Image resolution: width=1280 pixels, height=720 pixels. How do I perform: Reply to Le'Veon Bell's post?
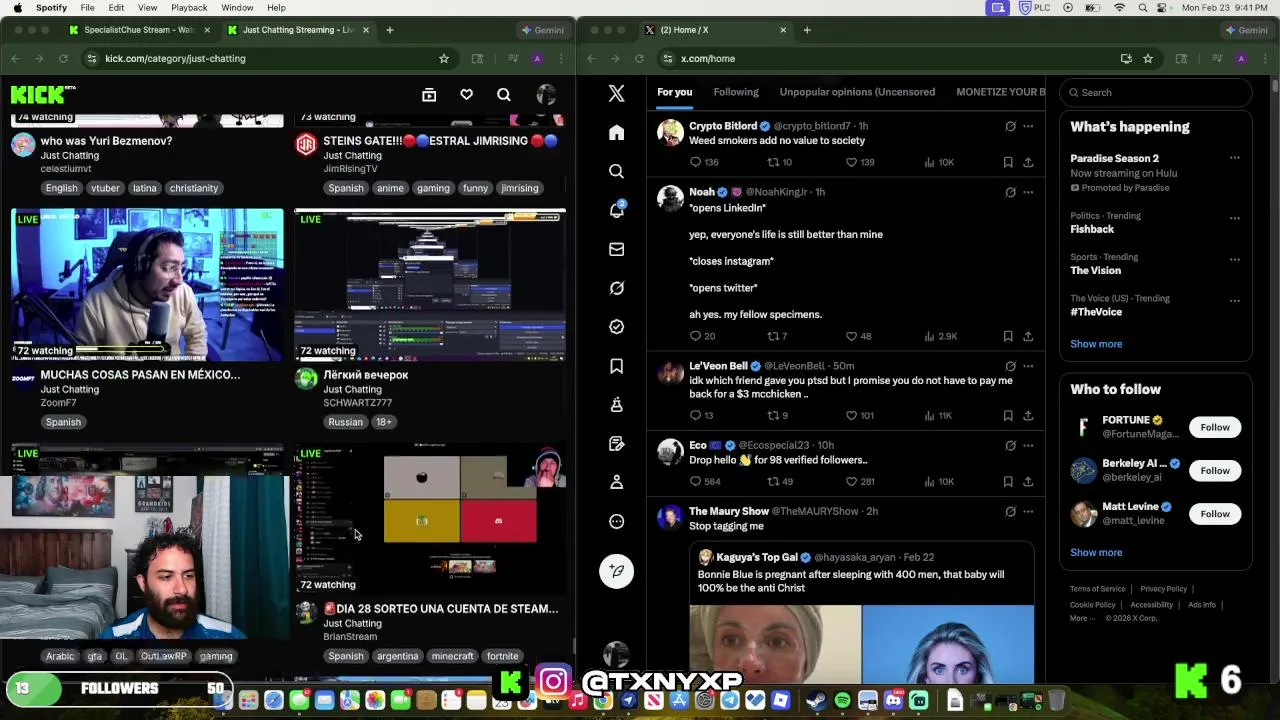click(x=696, y=415)
